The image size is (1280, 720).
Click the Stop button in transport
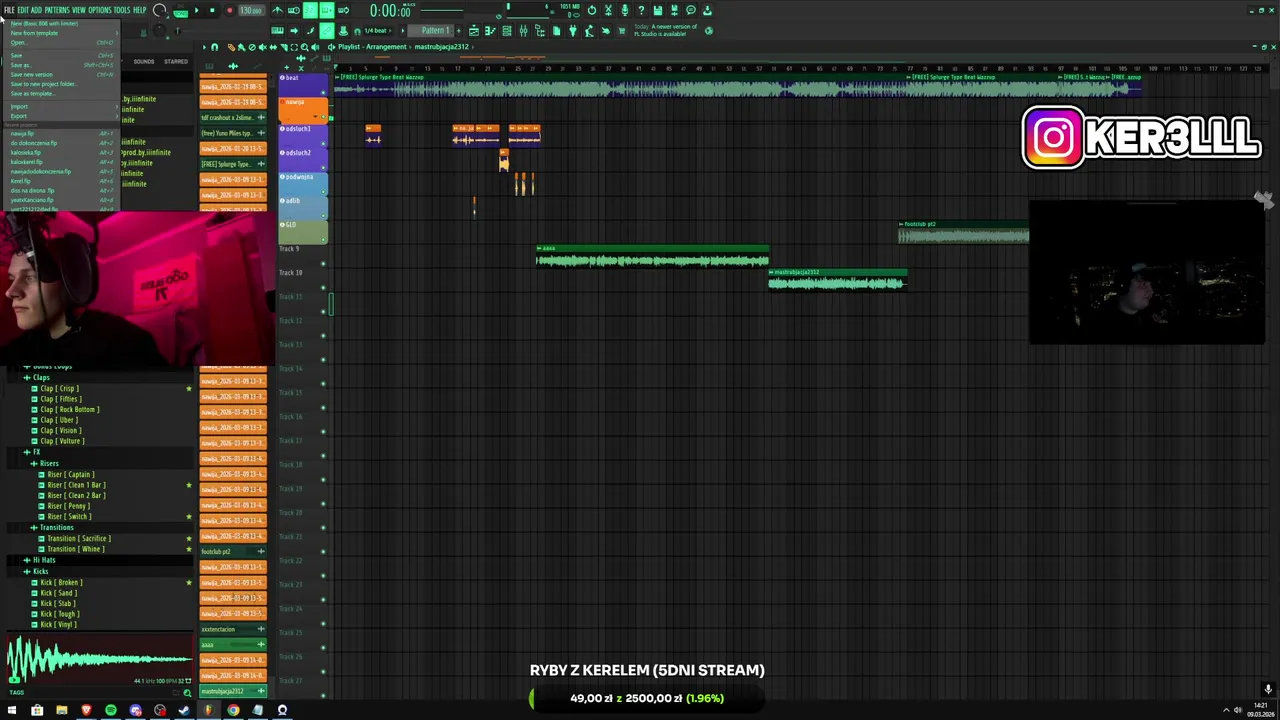(212, 10)
